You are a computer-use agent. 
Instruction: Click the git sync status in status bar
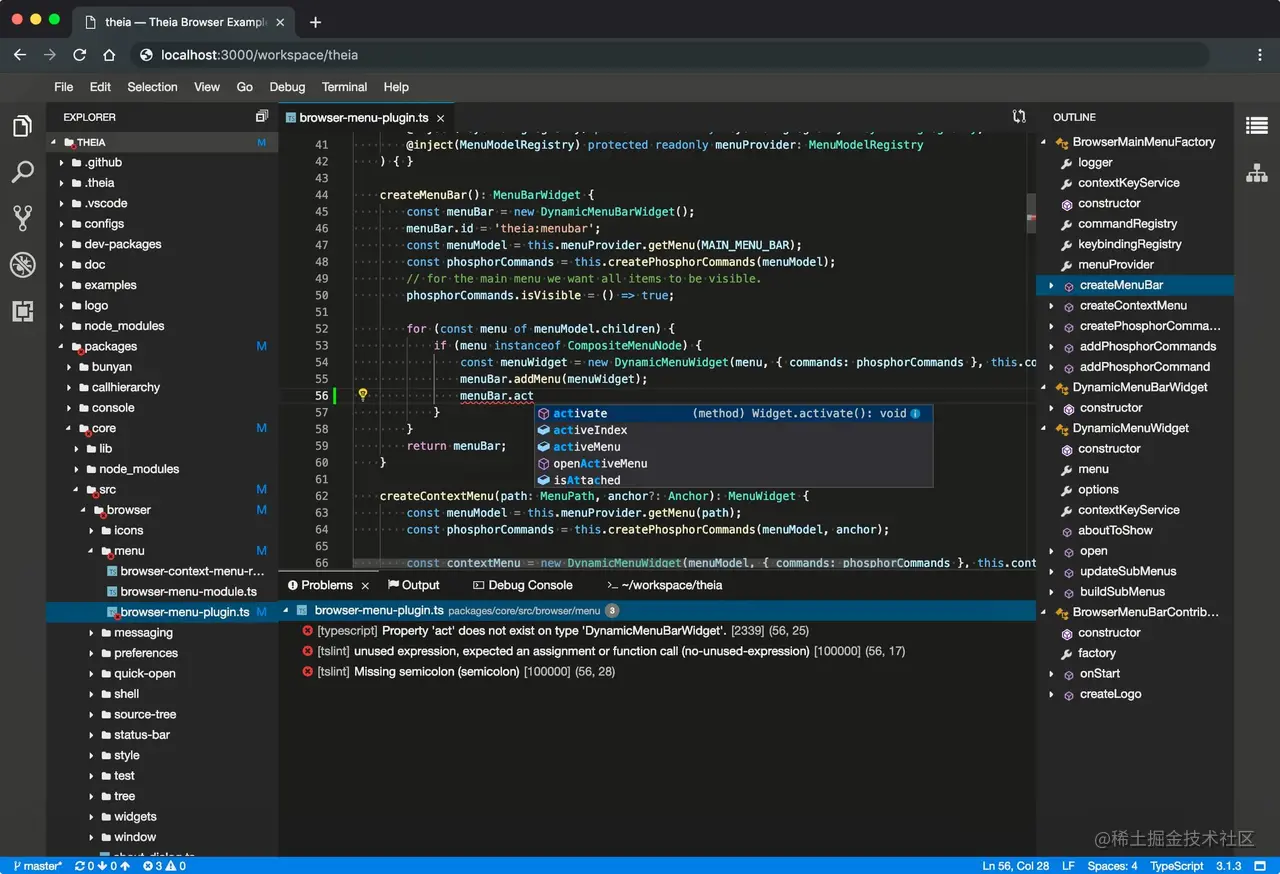tap(102, 866)
